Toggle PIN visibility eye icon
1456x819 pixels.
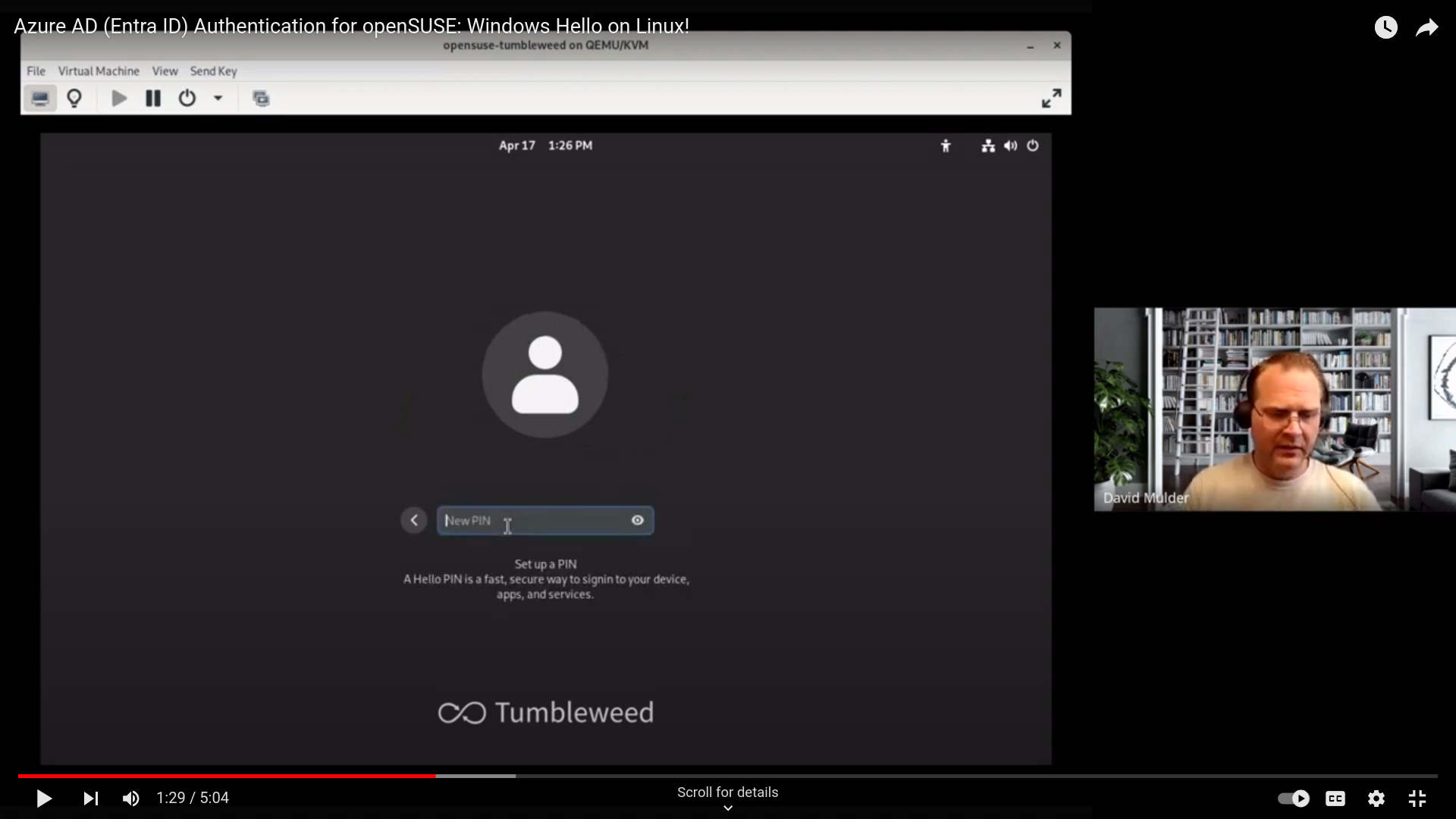[x=638, y=520]
